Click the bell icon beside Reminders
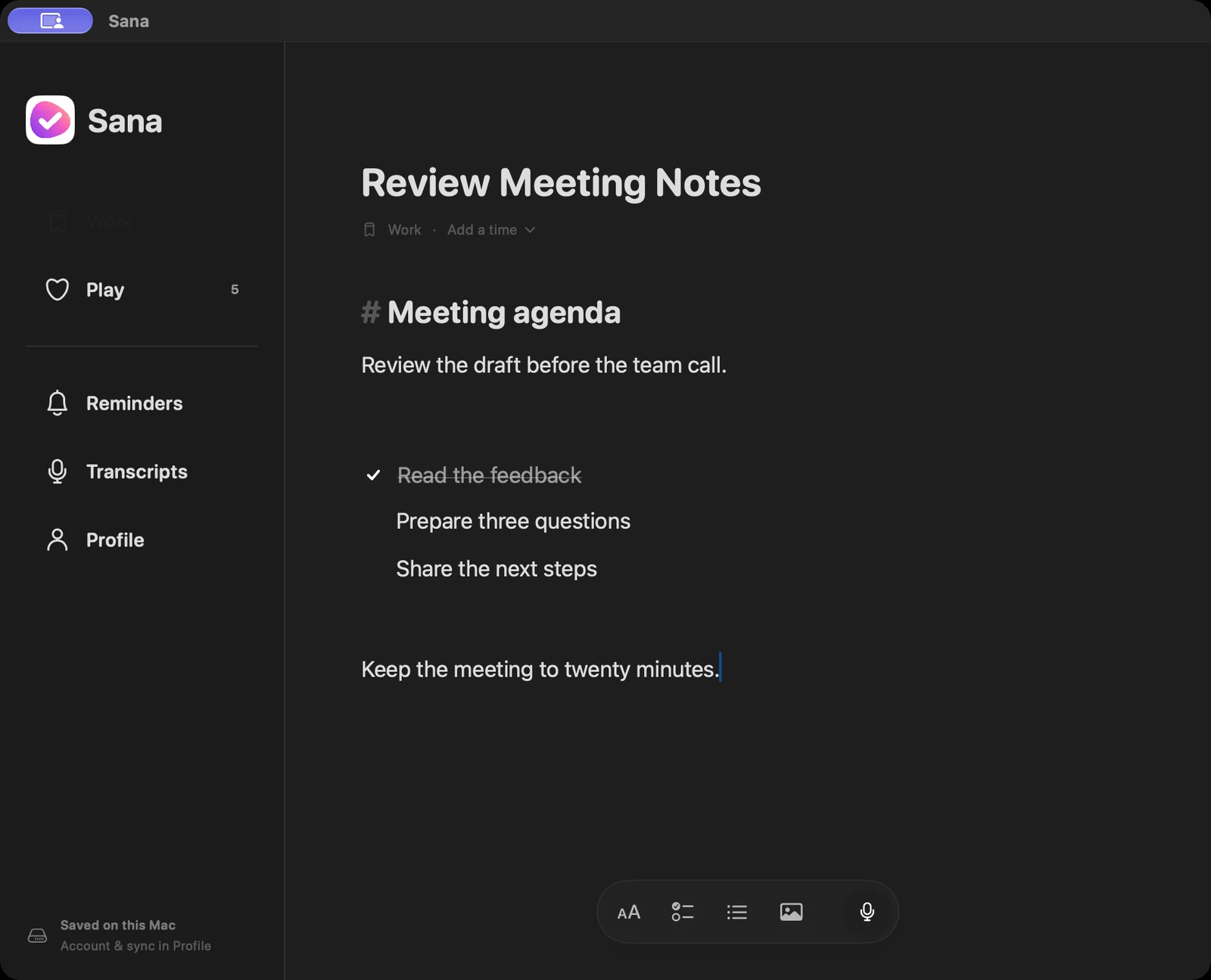Image resolution: width=1211 pixels, height=980 pixels. [x=58, y=403]
